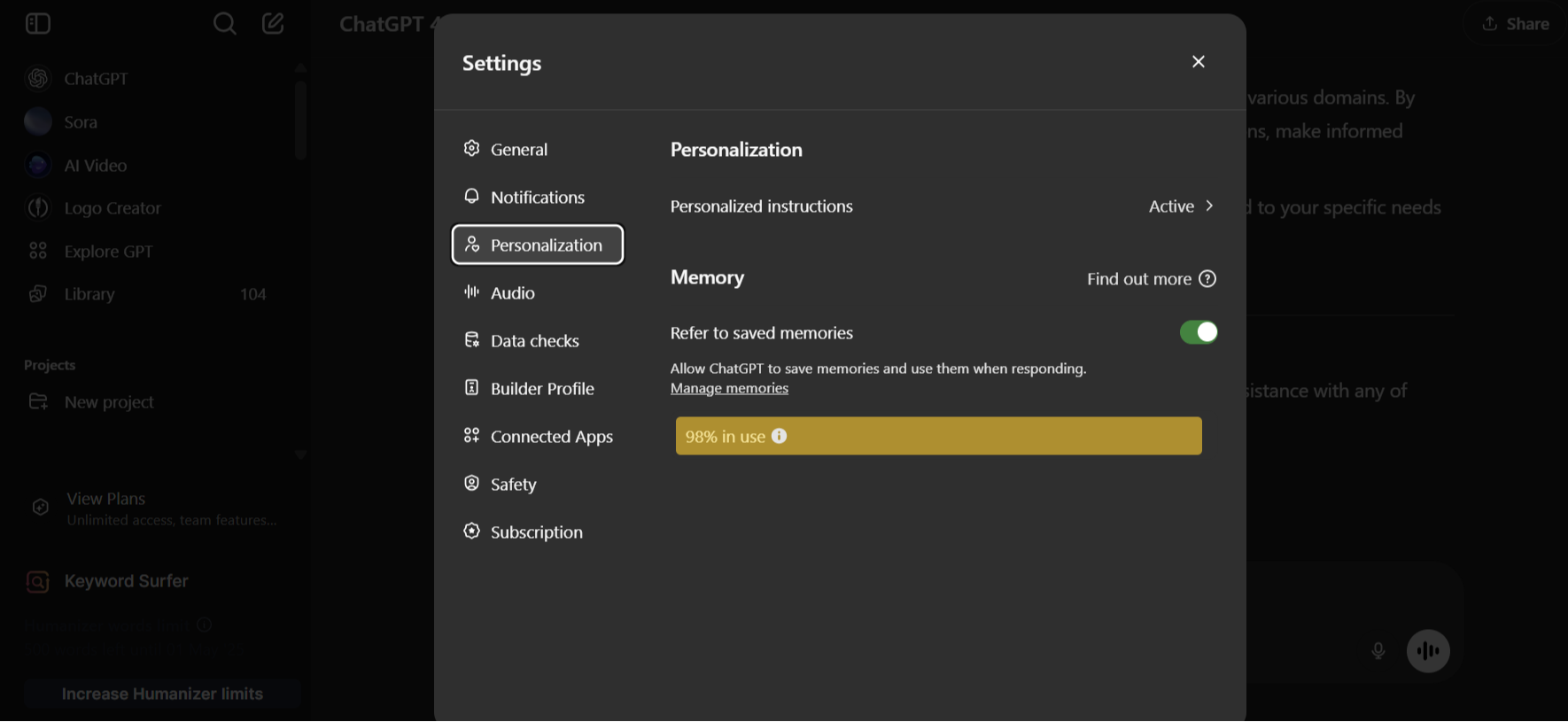Open the Connected Apps settings tab
Screen dimensions: 1568x722
[x=538, y=436]
